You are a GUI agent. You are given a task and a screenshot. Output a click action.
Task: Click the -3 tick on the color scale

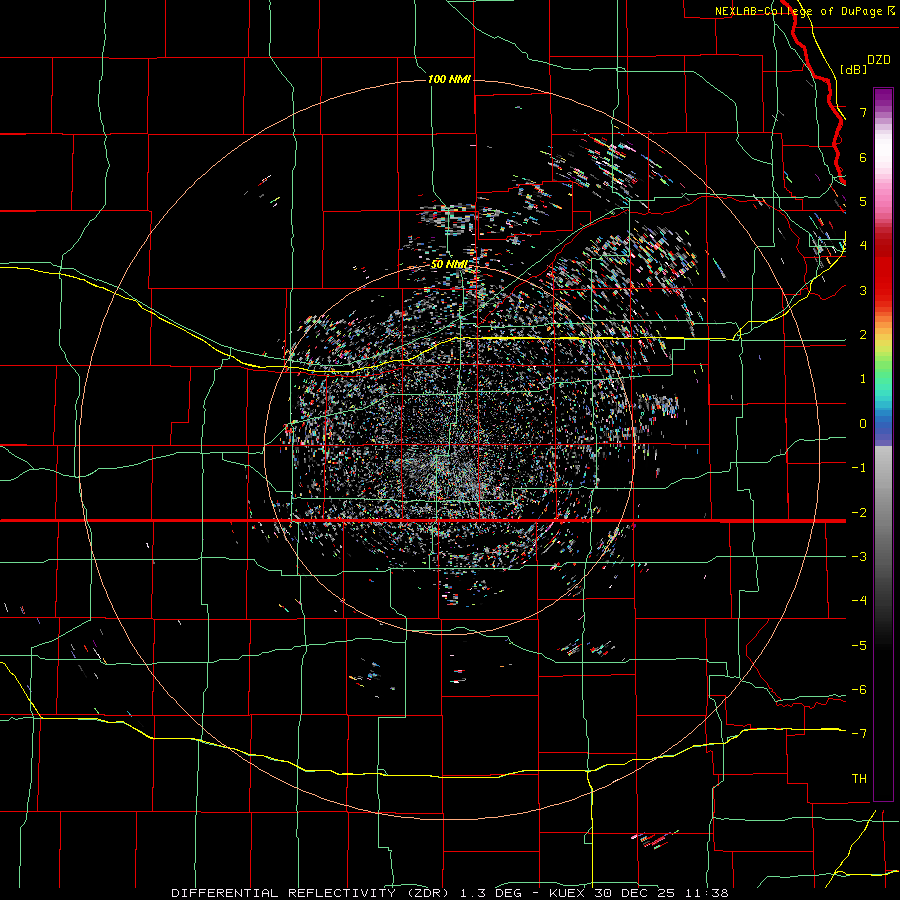859,556
